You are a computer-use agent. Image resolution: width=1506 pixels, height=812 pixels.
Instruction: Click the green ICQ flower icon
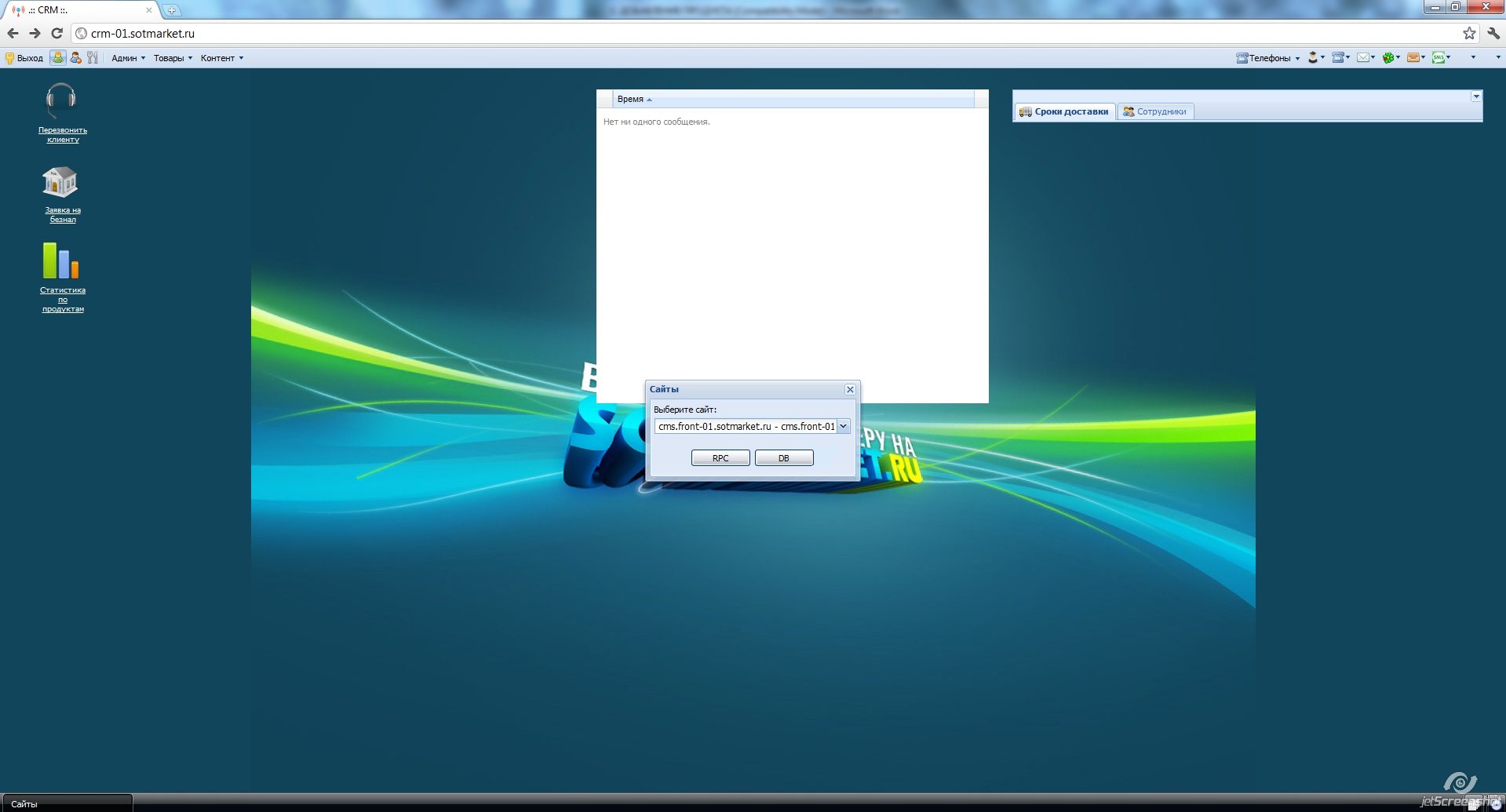tap(1388, 57)
